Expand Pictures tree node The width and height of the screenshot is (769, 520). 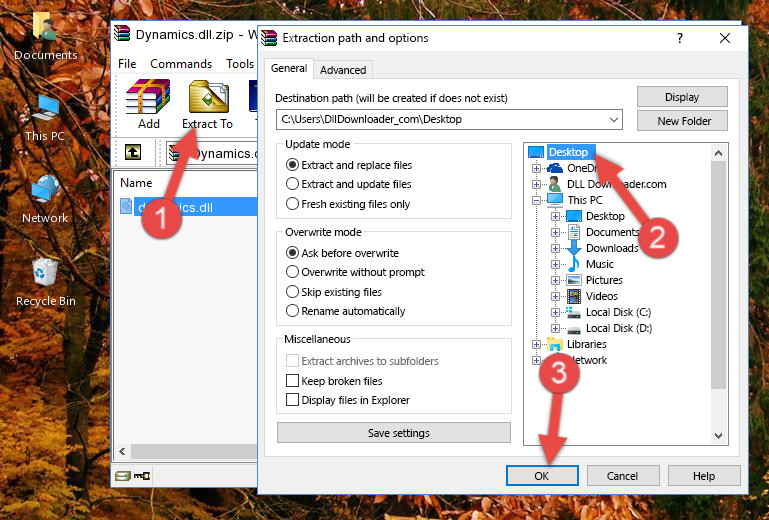(x=555, y=280)
